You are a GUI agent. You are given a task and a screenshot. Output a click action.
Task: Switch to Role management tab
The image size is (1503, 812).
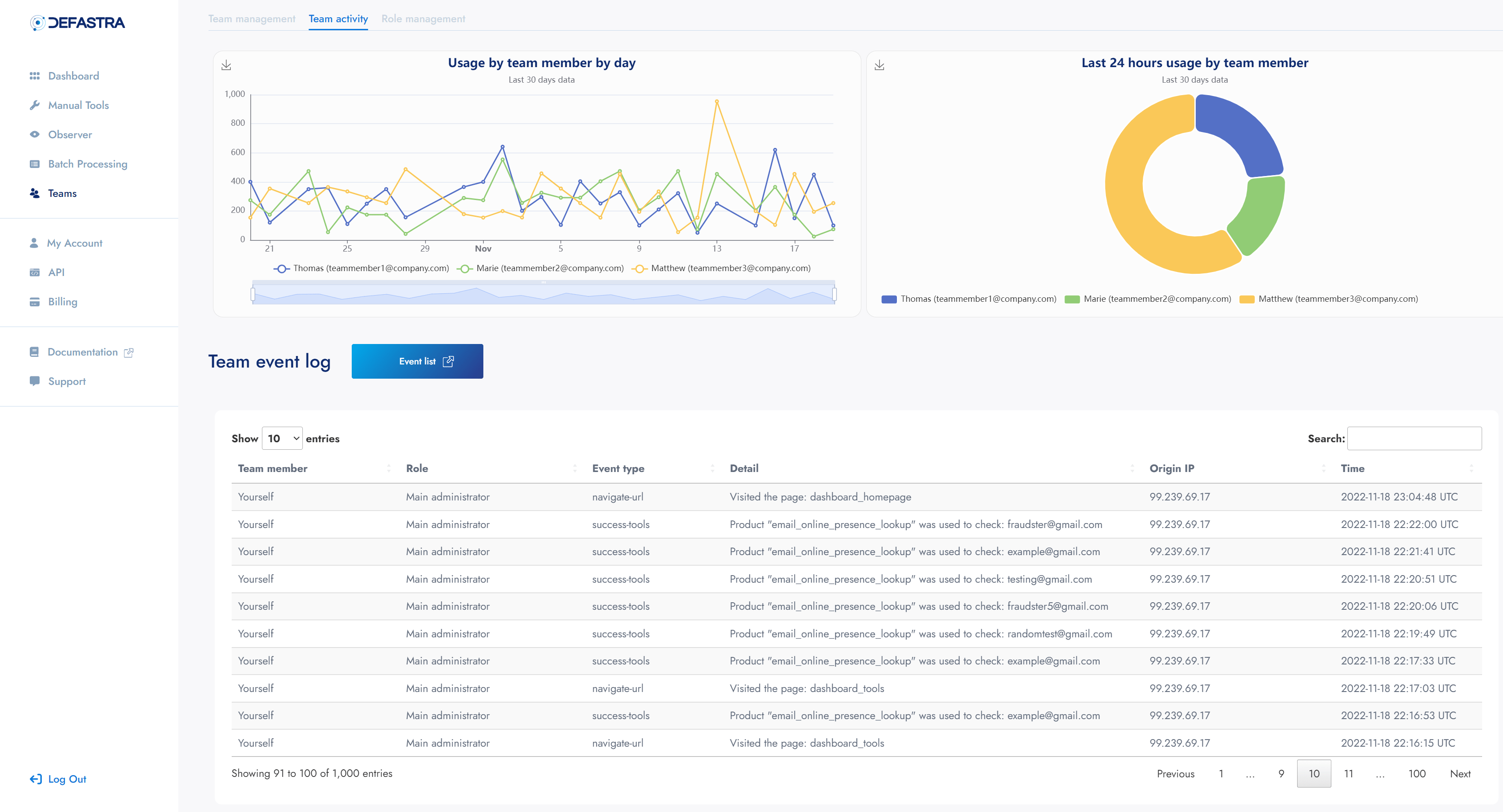tap(423, 19)
